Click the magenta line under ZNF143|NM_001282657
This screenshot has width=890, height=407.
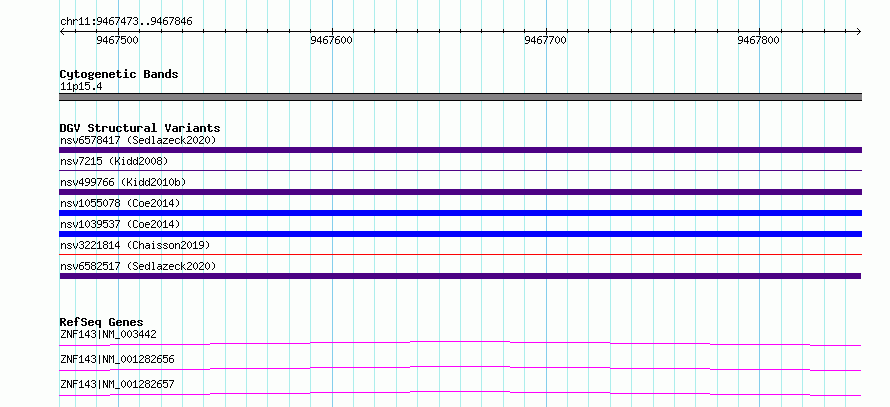pos(460,393)
